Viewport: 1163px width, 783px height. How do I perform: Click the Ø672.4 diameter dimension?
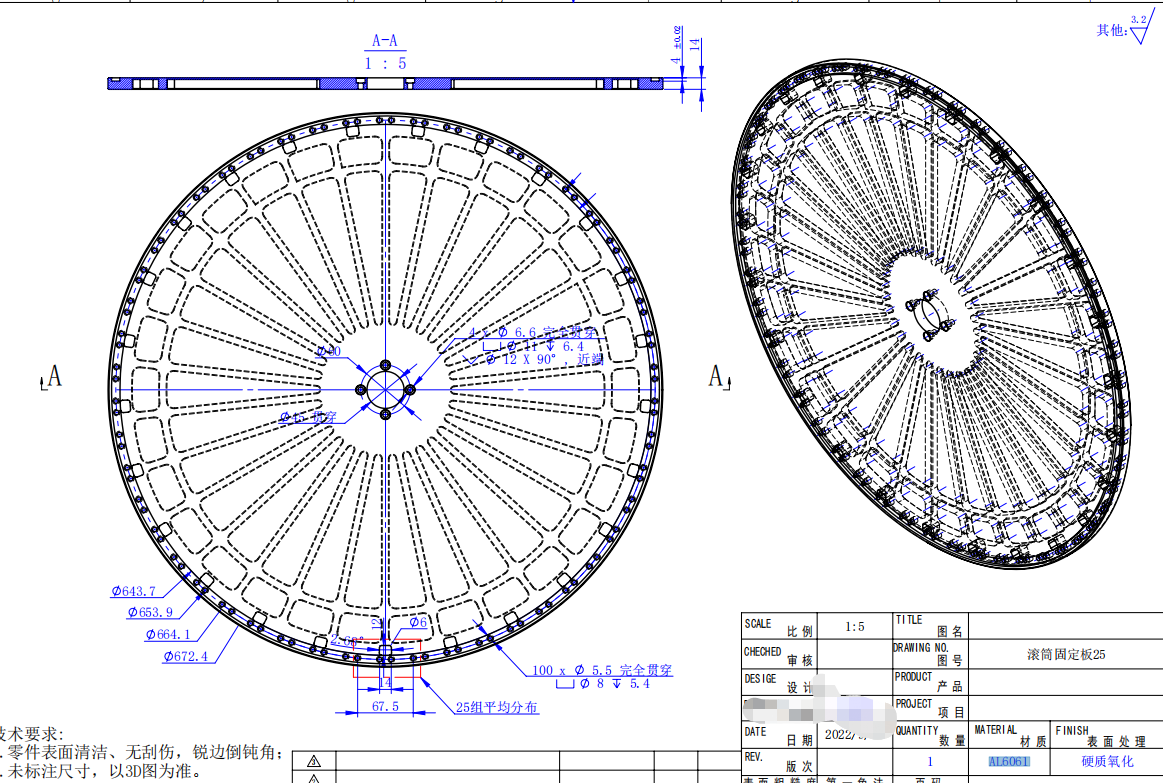pyautogui.click(x=184, y=658)
